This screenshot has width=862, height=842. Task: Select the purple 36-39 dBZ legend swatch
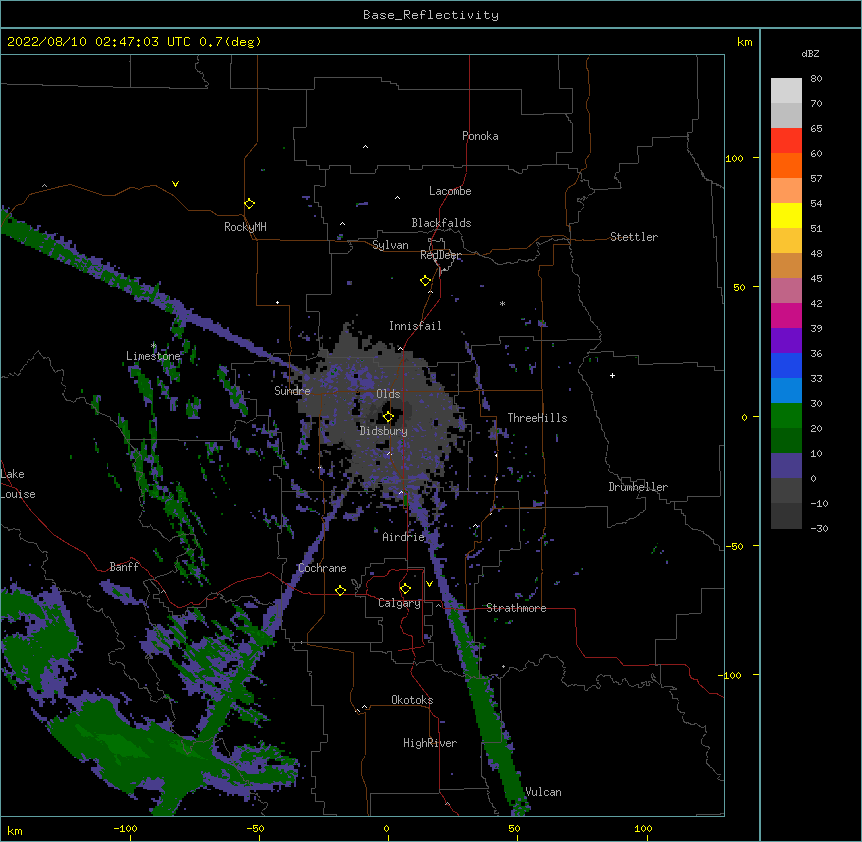(786, 341)
